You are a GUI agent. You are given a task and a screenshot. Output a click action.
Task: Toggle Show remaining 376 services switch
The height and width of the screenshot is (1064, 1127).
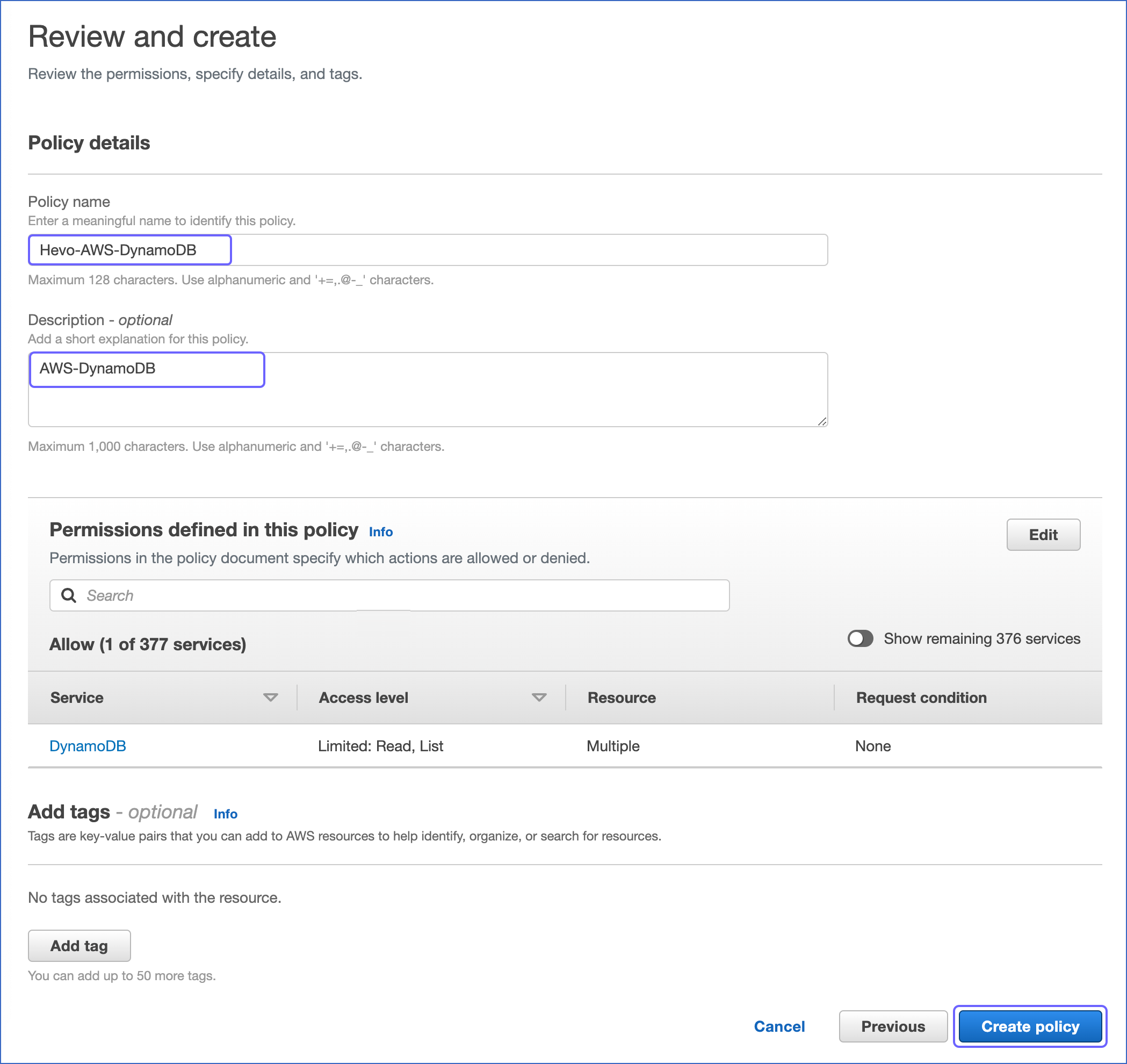[860, 638]
